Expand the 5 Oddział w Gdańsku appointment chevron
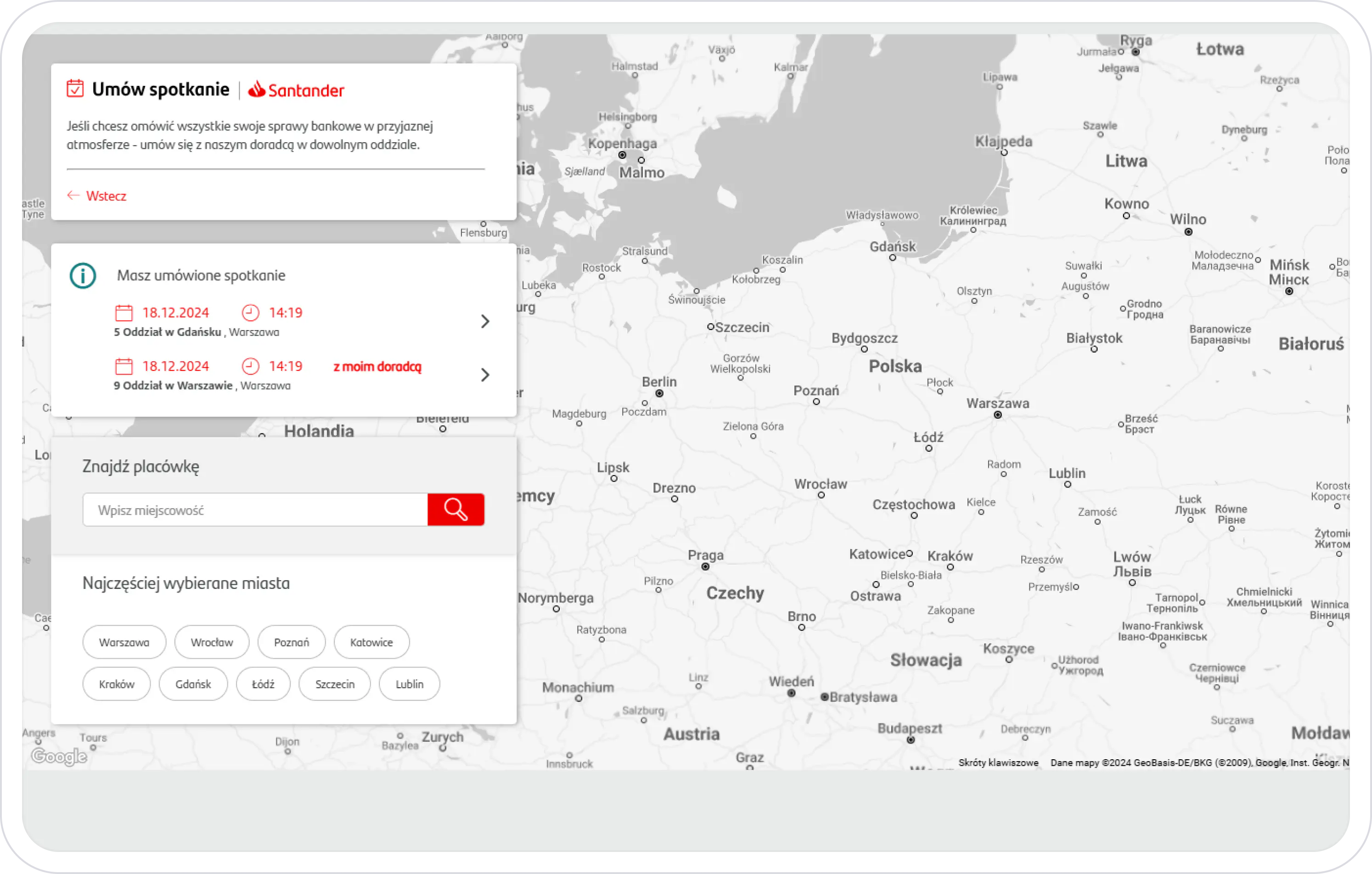 tap(485, 321)
